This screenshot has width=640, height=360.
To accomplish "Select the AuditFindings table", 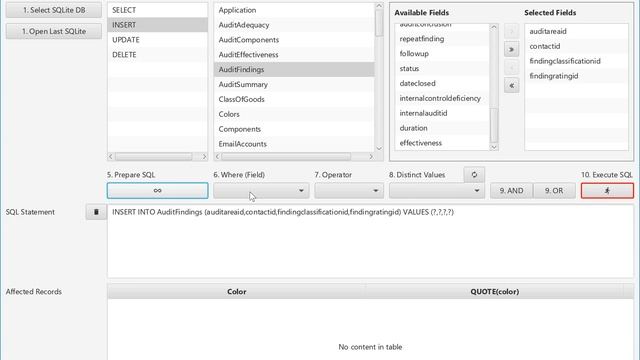I will pyautogui.click(x=294, y=70).
